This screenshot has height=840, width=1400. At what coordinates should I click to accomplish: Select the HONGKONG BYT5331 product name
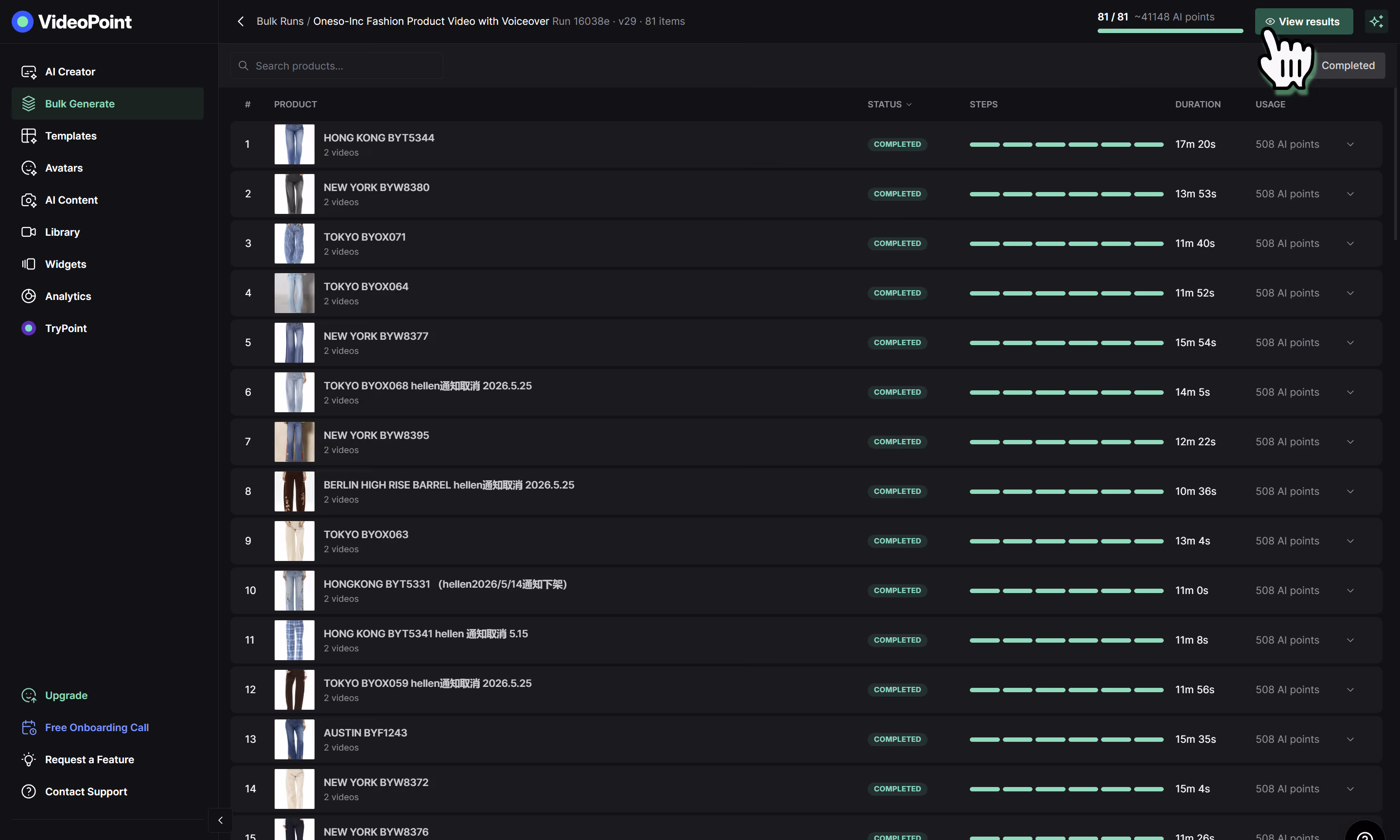(x=445, y=584)
